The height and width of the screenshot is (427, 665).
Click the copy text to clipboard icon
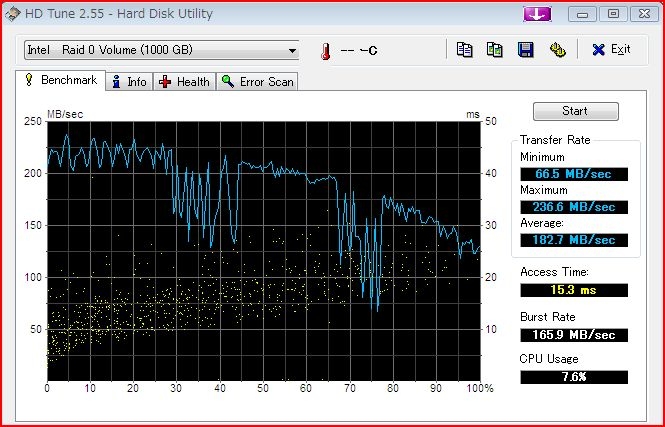tap(464, 50)
